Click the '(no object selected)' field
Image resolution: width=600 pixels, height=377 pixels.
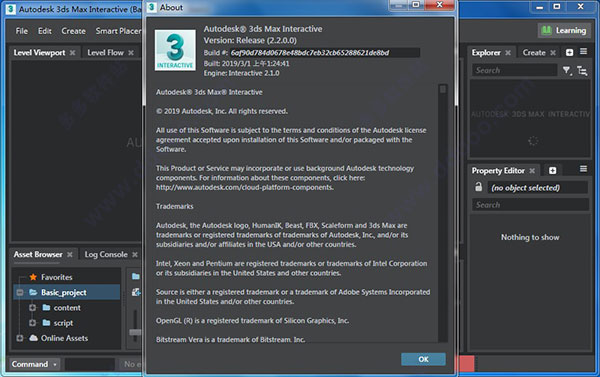538,188
